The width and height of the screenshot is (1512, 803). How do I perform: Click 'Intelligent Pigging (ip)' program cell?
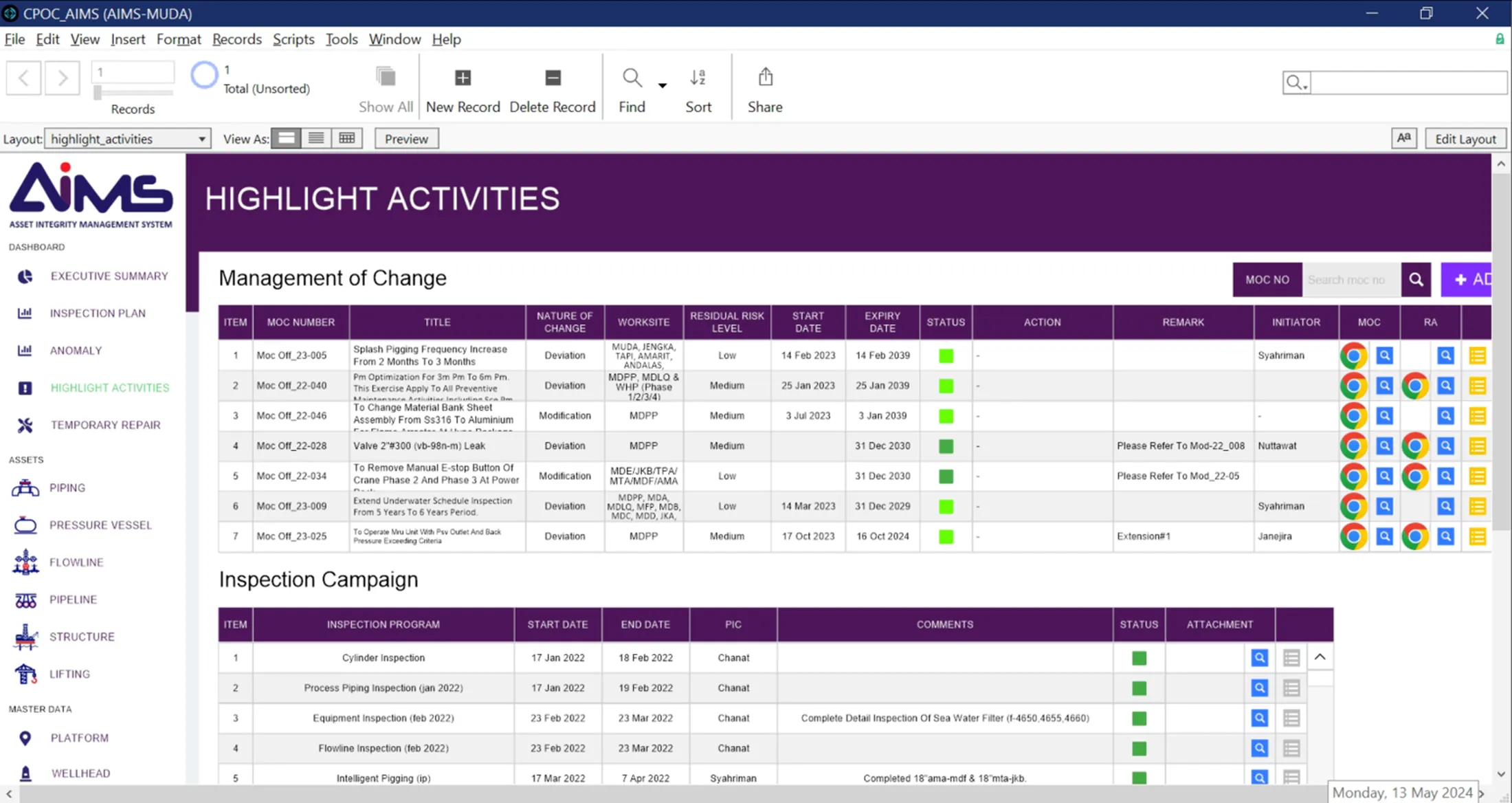(x=383, y=778)
